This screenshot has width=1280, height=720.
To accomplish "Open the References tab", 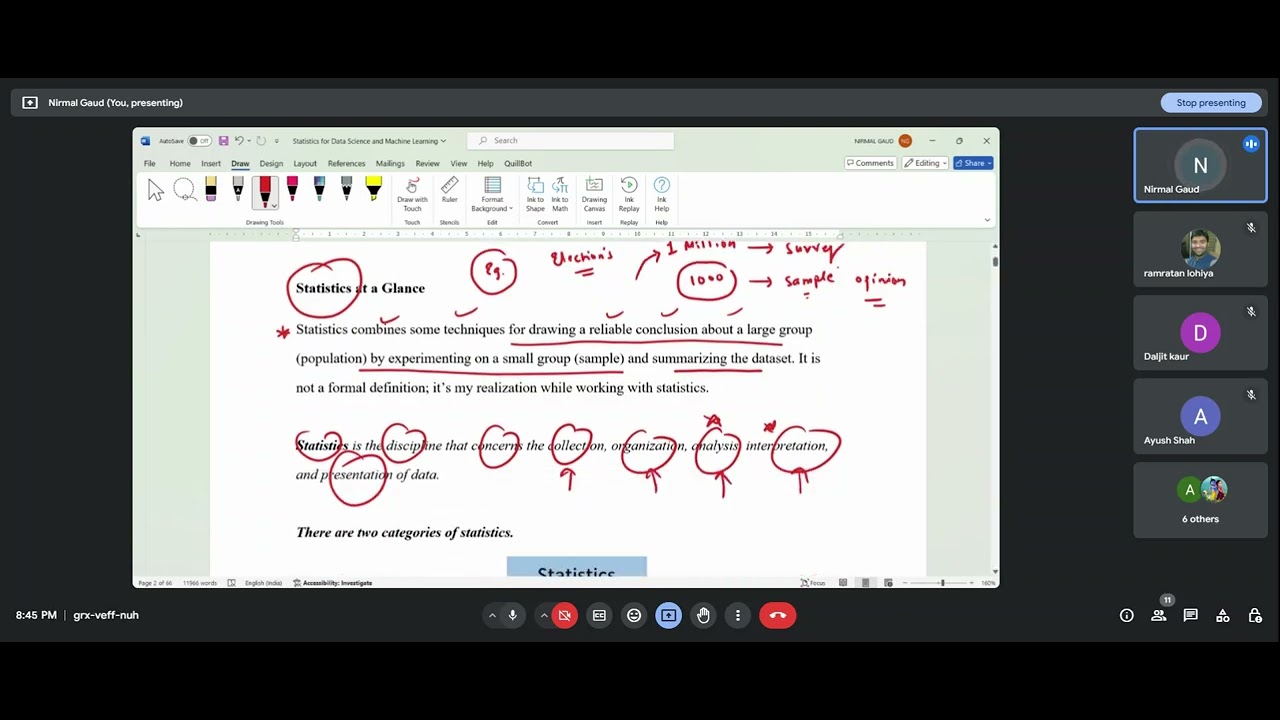I will click(346, 163).
